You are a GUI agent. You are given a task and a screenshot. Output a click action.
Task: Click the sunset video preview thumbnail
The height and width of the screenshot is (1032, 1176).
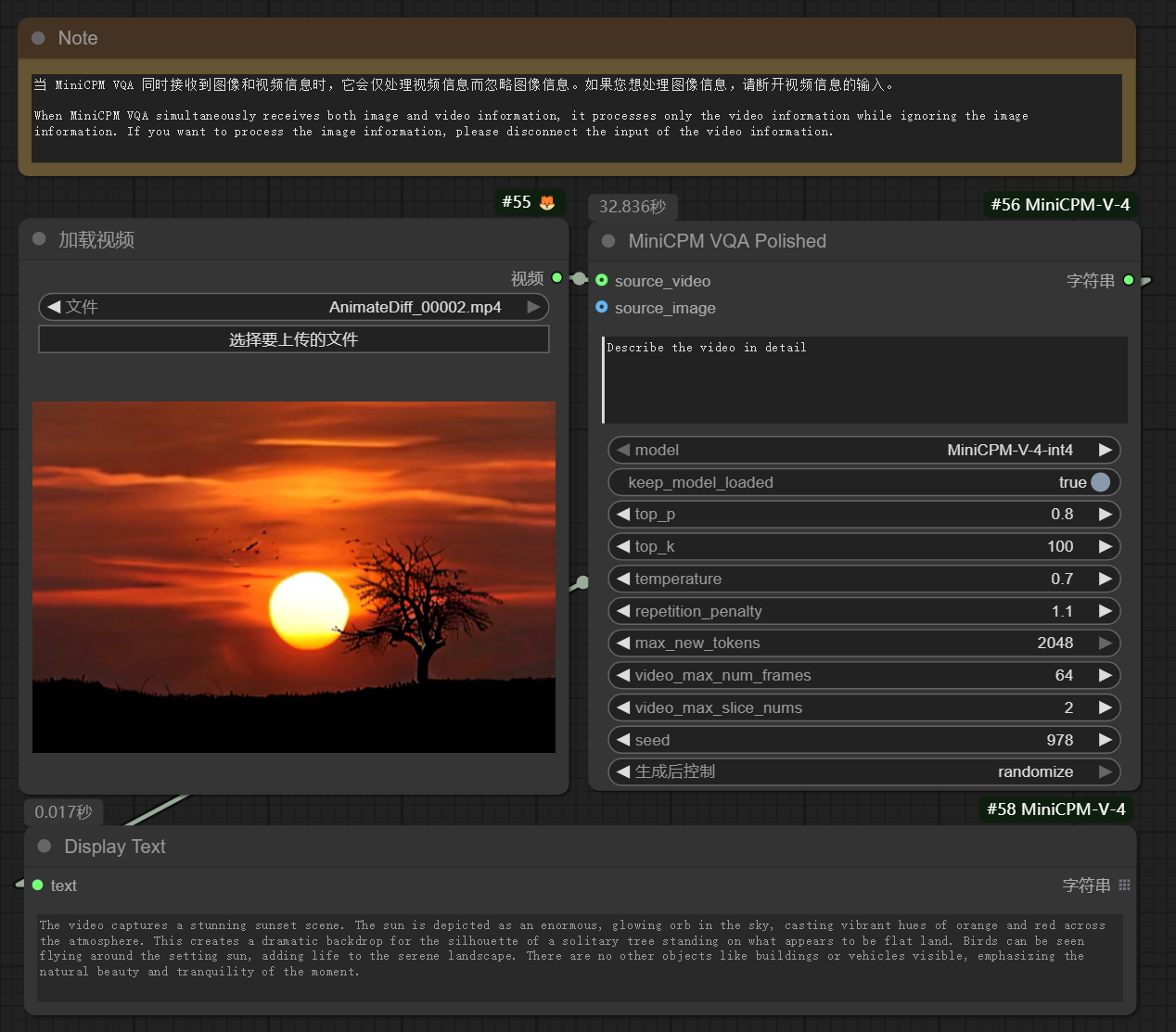[x=294, y=577]
